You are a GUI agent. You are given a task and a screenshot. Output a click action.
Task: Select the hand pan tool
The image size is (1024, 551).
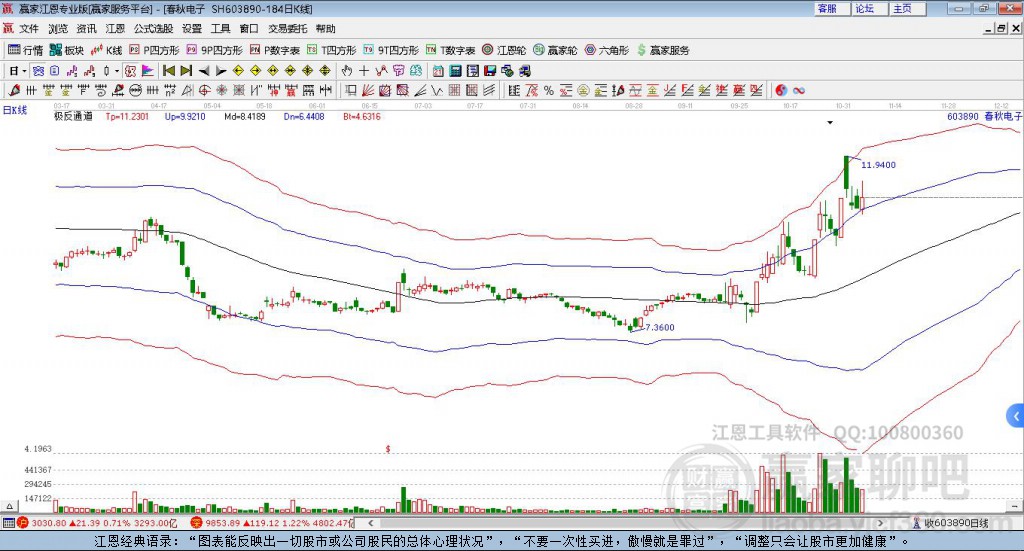(347, 71)
